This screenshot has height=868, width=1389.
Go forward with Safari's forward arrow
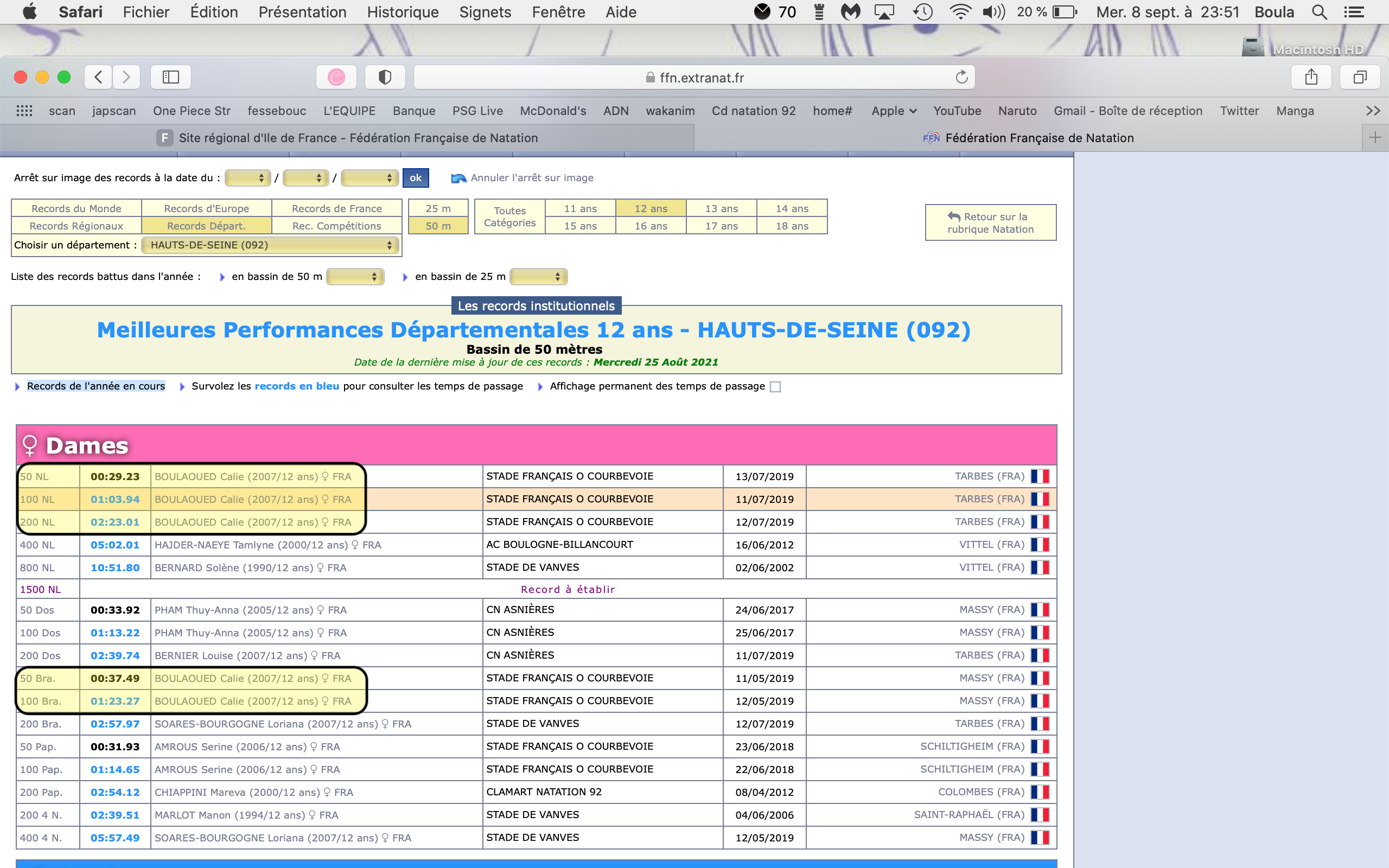(x=126, y=77)
